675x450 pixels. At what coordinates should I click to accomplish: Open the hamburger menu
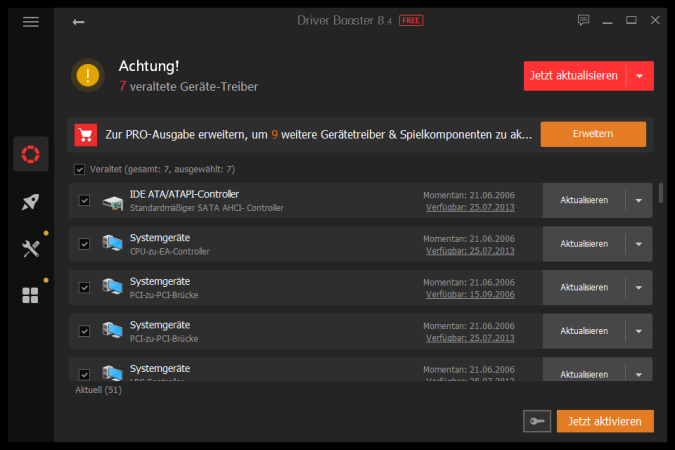point(31,22)
